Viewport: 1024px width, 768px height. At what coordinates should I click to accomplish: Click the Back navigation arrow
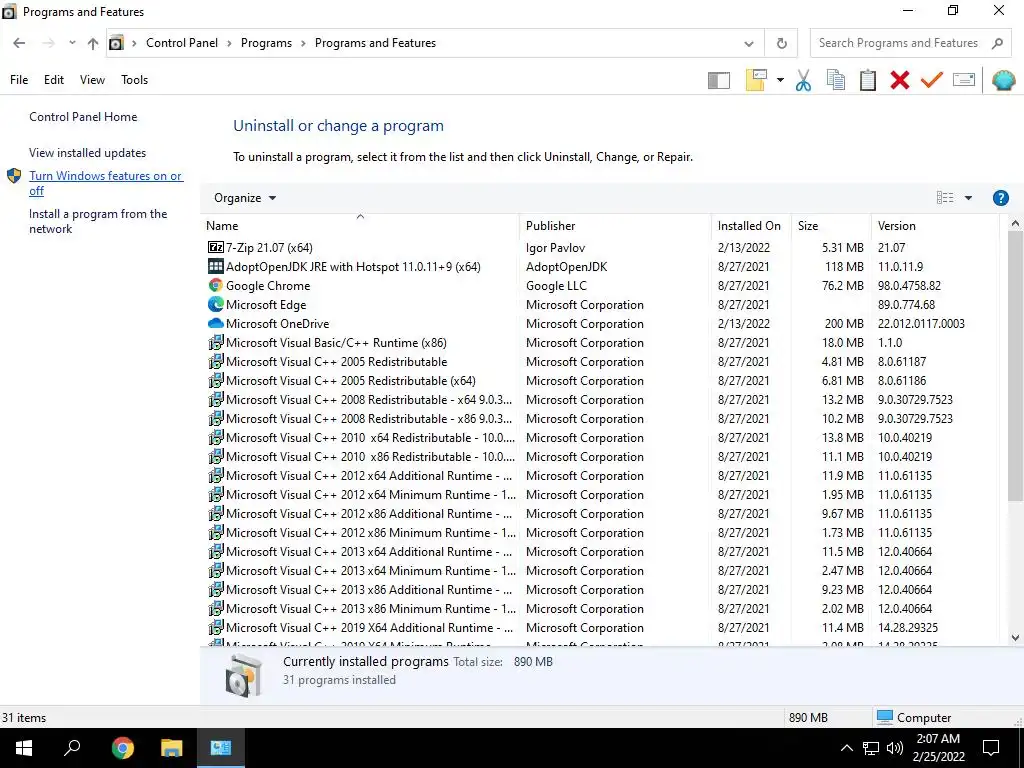tap(19, 43)
